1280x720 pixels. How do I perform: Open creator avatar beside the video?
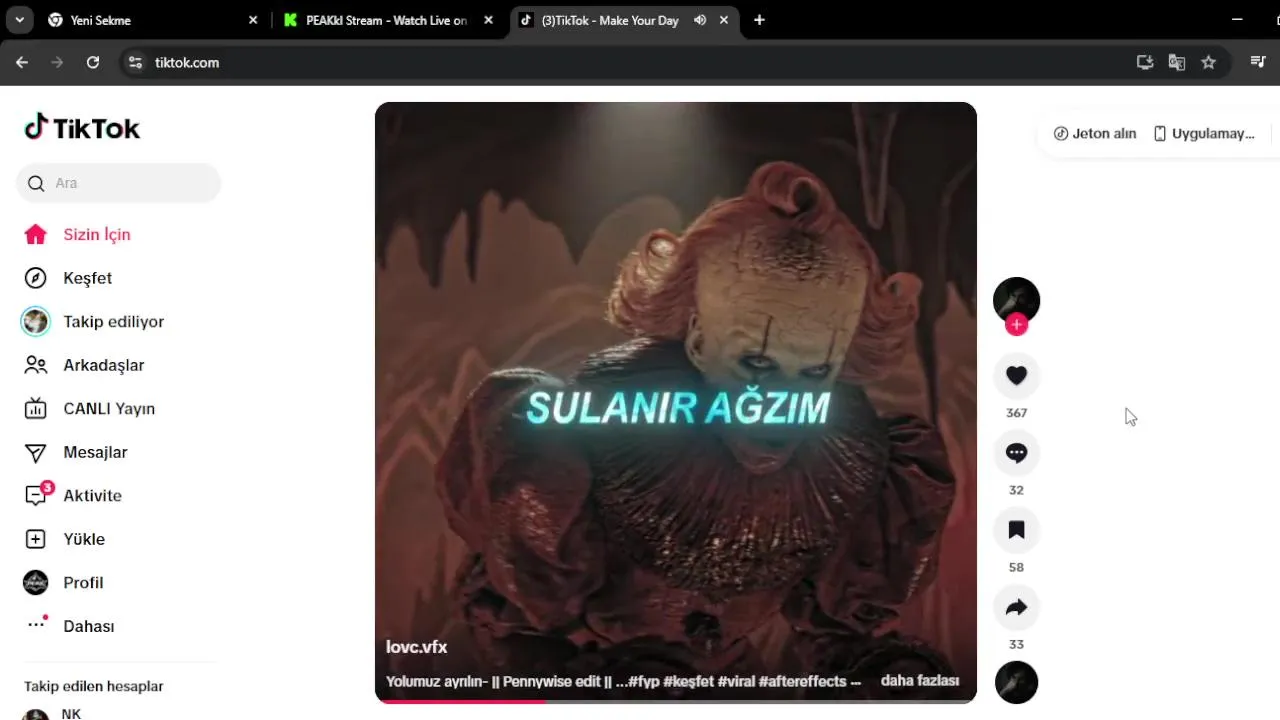(1016, 300)
